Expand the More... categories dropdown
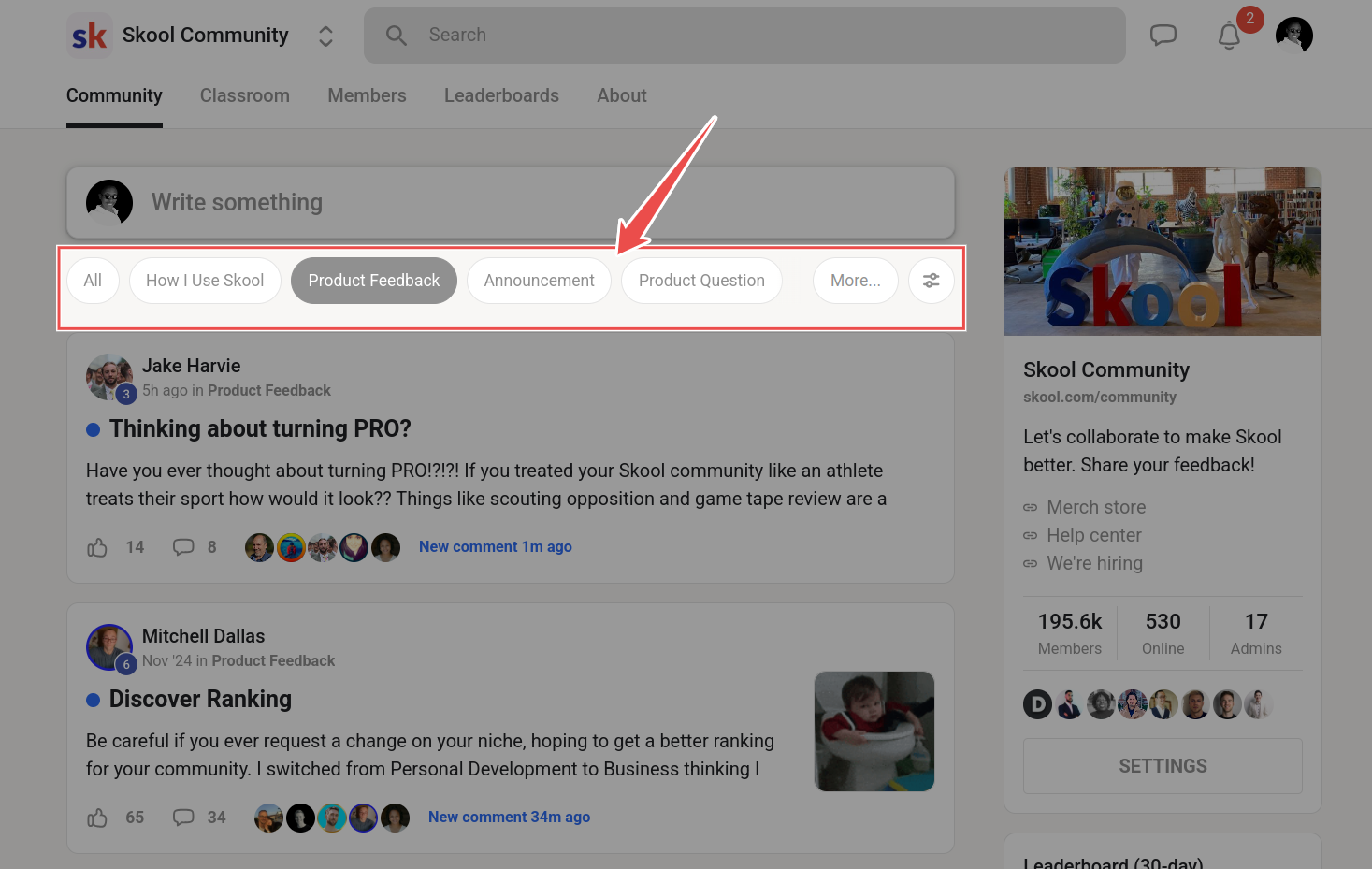Viewport: 1372px width, 869px height. pyautogui.click(x=856, y=281)
